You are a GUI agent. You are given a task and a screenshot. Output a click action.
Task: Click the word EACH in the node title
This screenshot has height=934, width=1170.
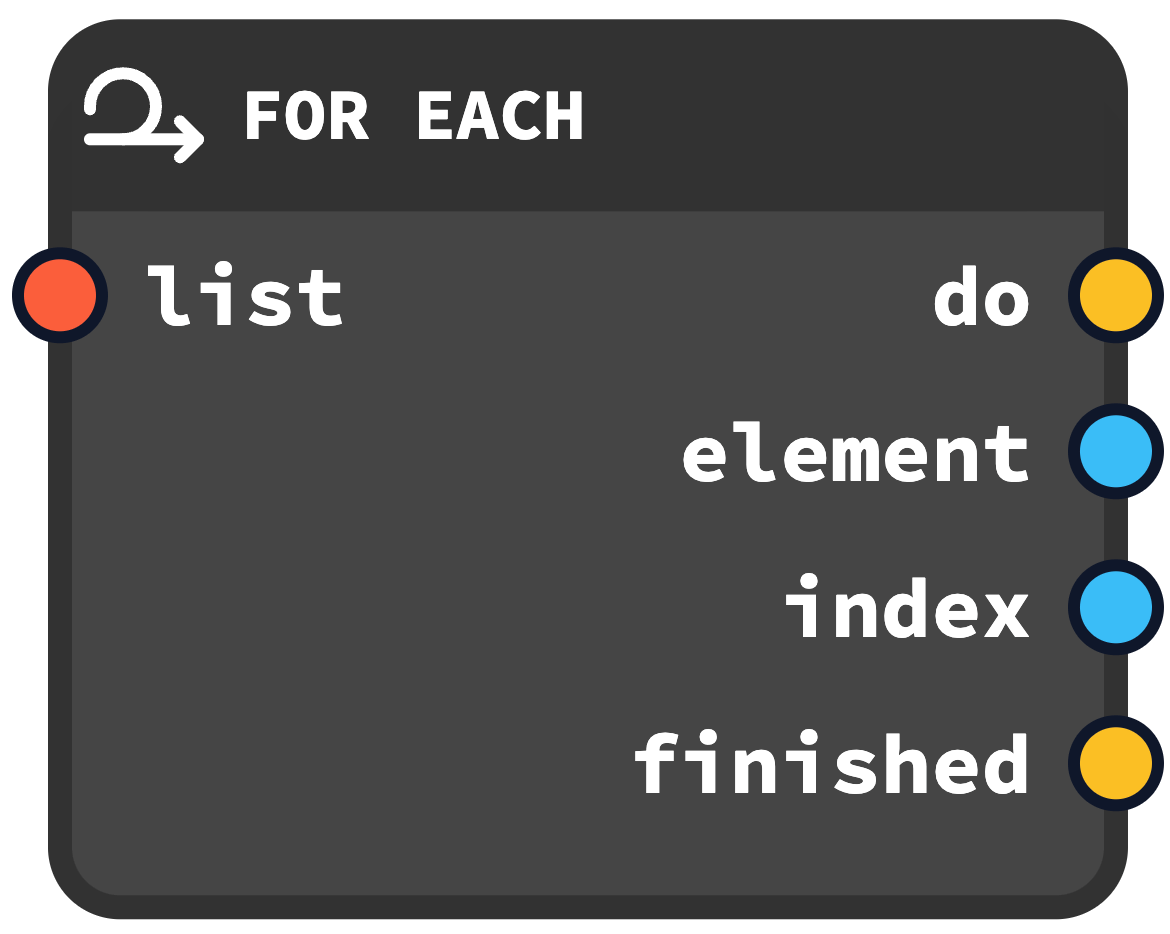[499, 116]
